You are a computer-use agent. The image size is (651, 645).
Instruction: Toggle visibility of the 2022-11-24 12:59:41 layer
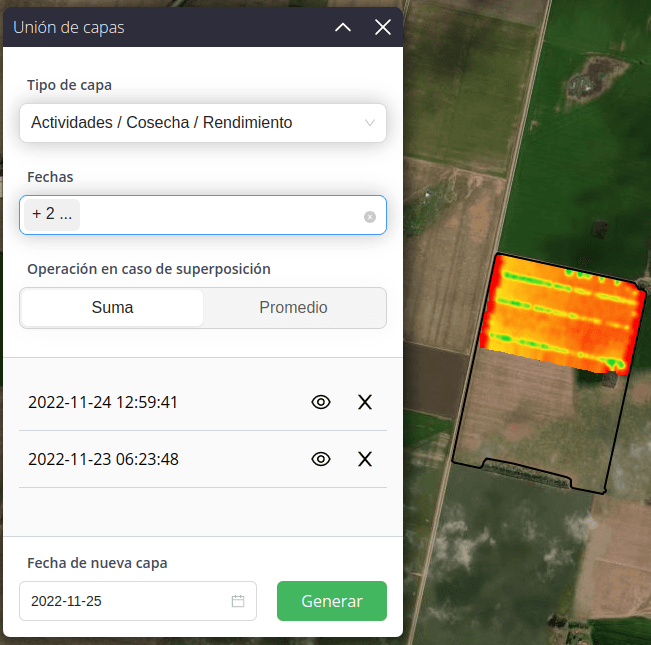coord(321,402)
